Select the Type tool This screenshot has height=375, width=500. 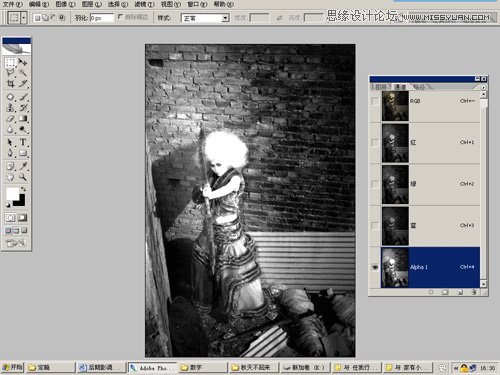(x=23, y=142)
